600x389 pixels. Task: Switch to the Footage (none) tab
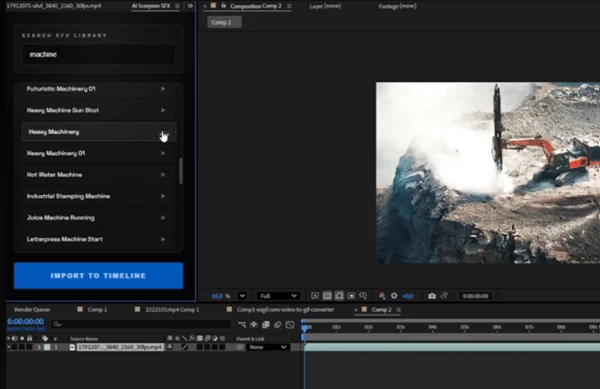(x=398, y=6)
